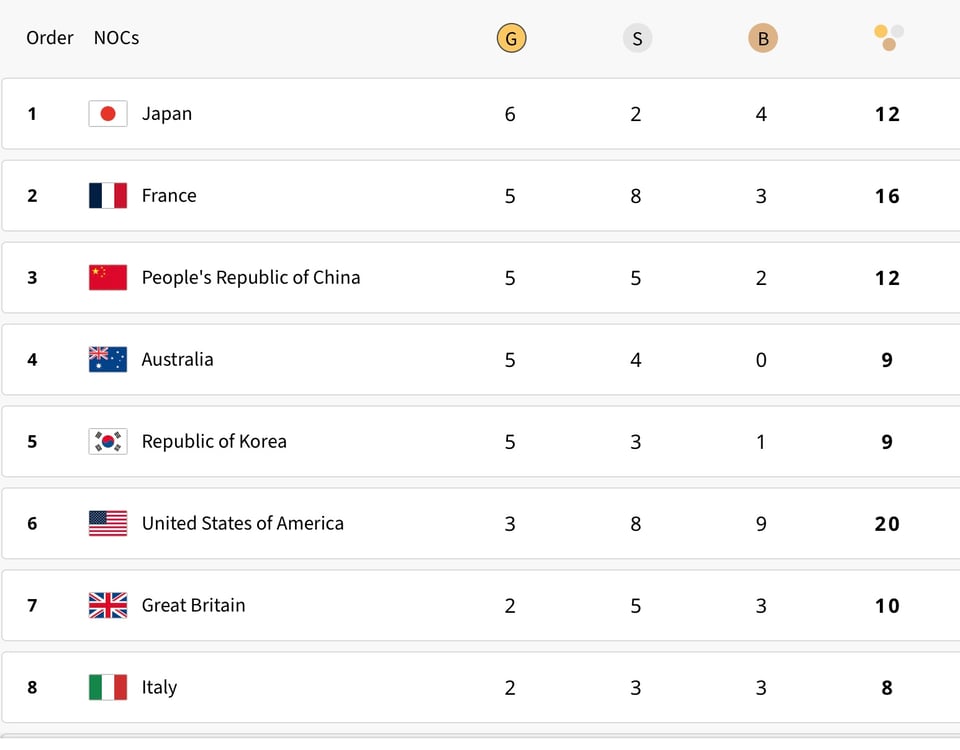
Task: Click the NOCs column header
Action: click(x=116, y=38)
